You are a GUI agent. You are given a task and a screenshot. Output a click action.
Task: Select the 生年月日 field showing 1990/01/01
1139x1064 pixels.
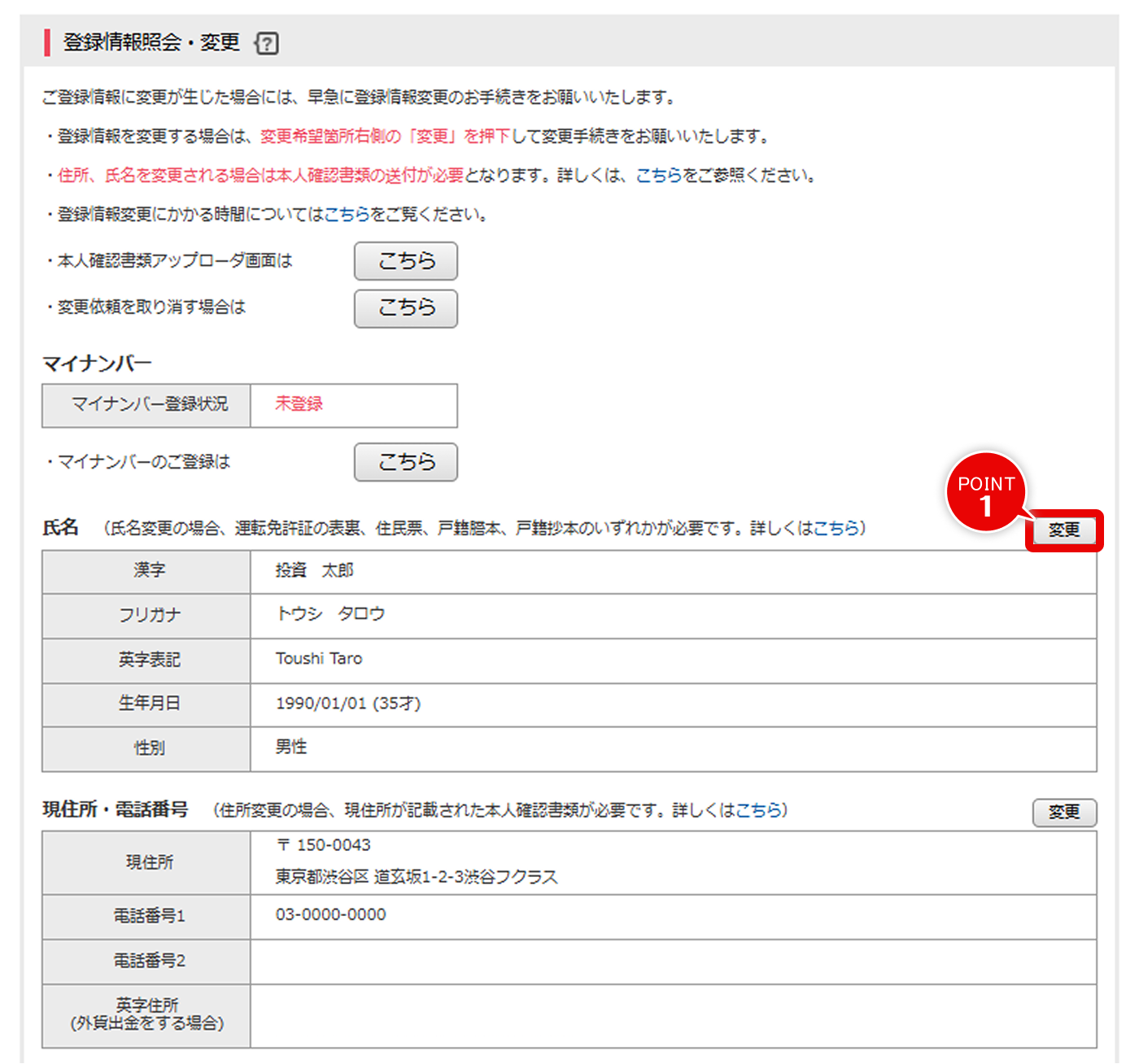(347, 704)
